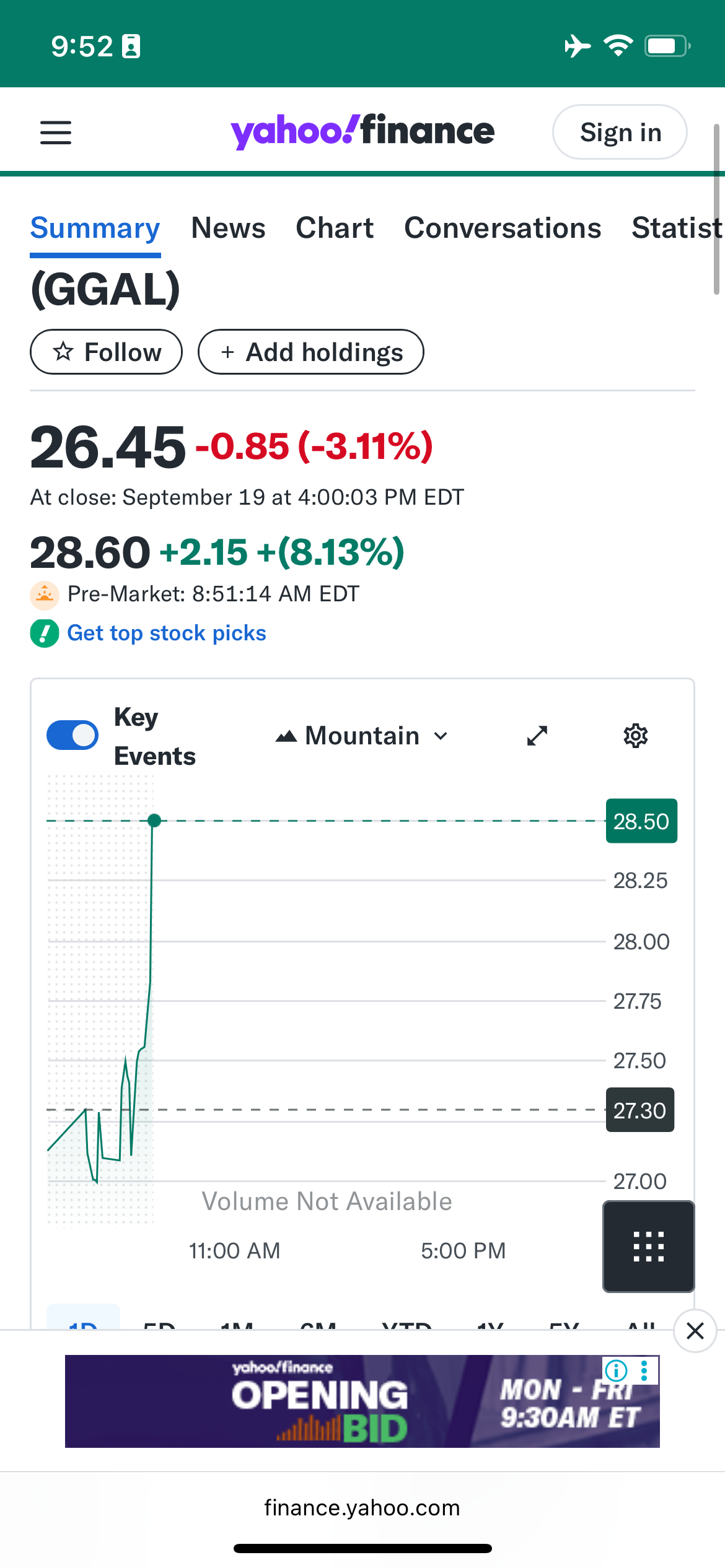Go to the Conversations tab
Screen dimensions: 725x1568
pos(503,228)
